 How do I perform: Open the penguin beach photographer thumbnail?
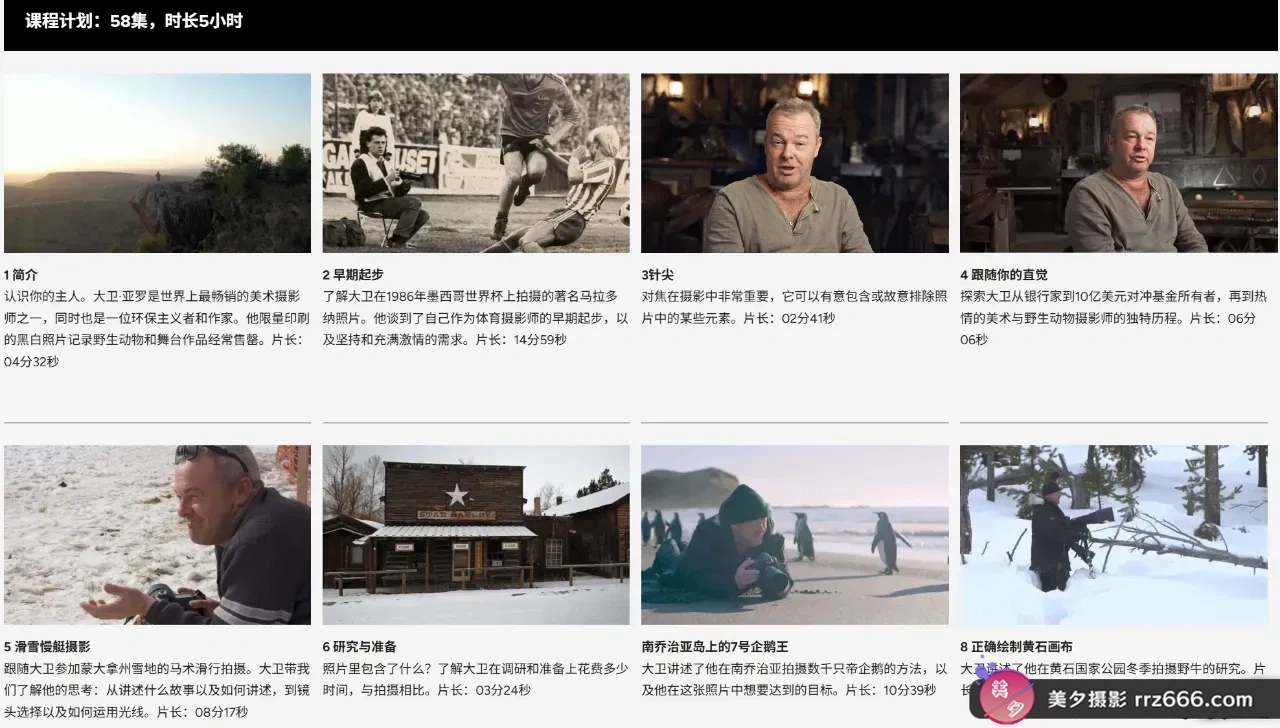point(795,535)
